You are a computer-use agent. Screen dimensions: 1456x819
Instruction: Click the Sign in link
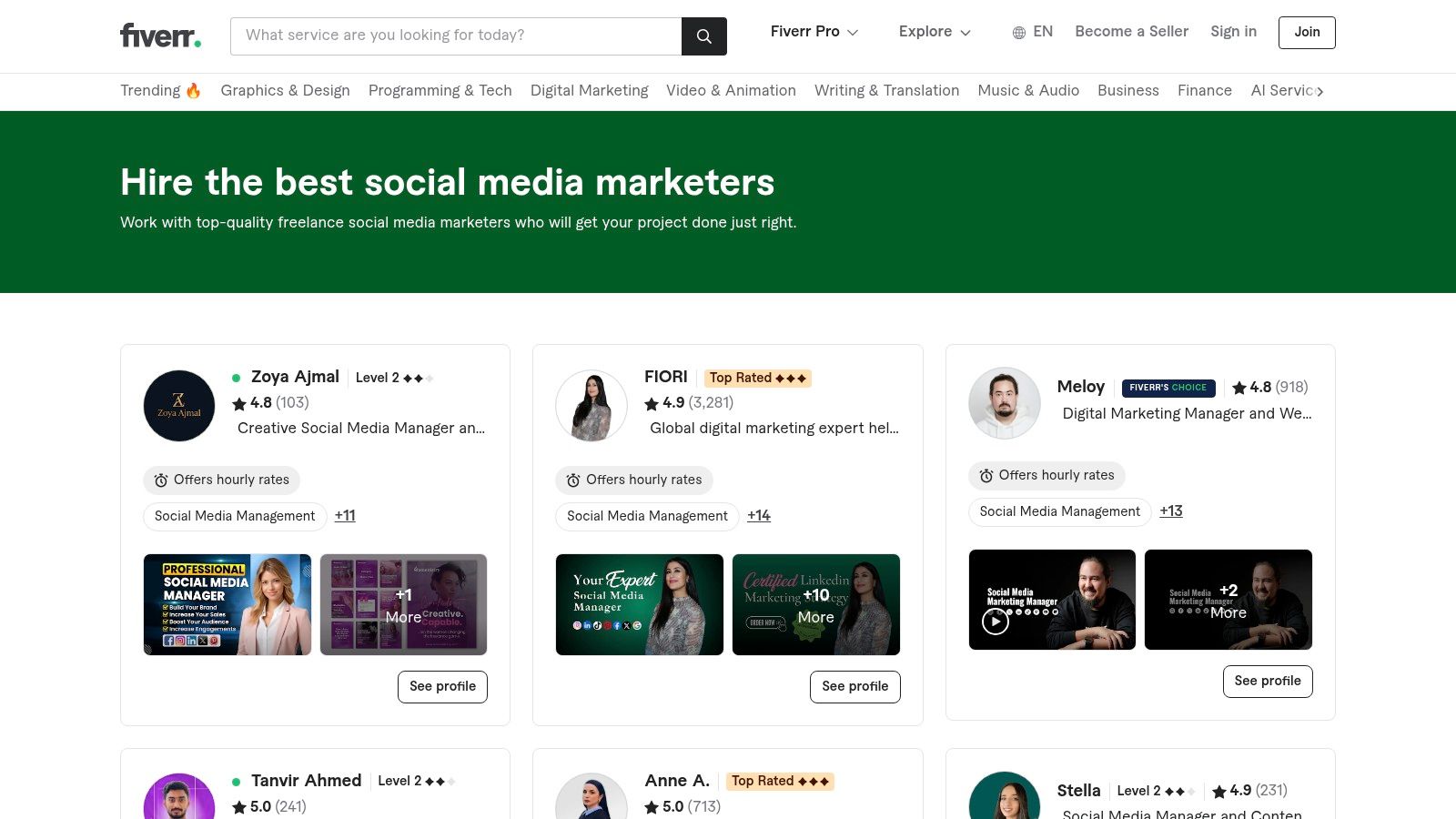click(x=1233, y=31)
